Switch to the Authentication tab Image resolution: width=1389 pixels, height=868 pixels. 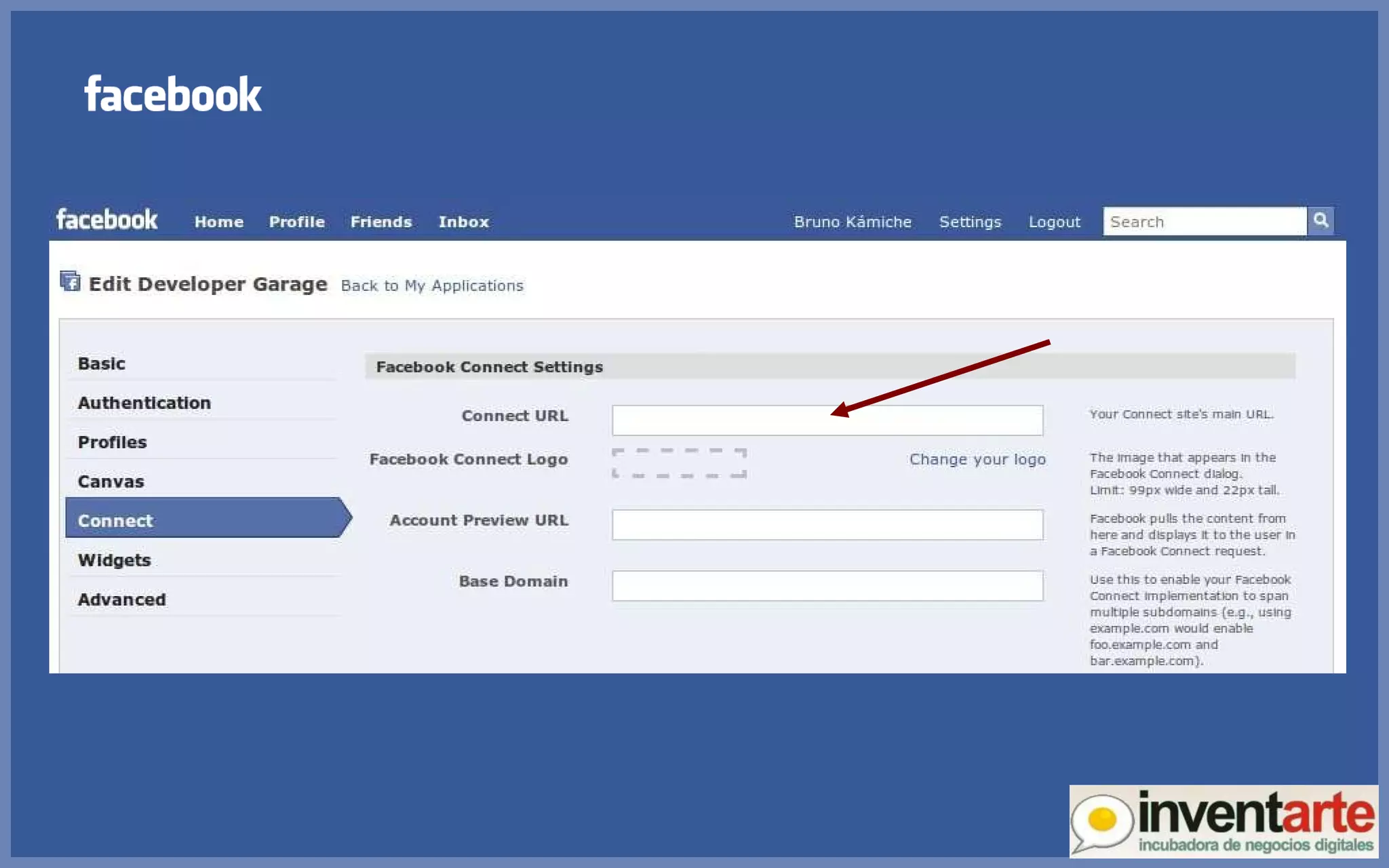click(x=144, y=403)
